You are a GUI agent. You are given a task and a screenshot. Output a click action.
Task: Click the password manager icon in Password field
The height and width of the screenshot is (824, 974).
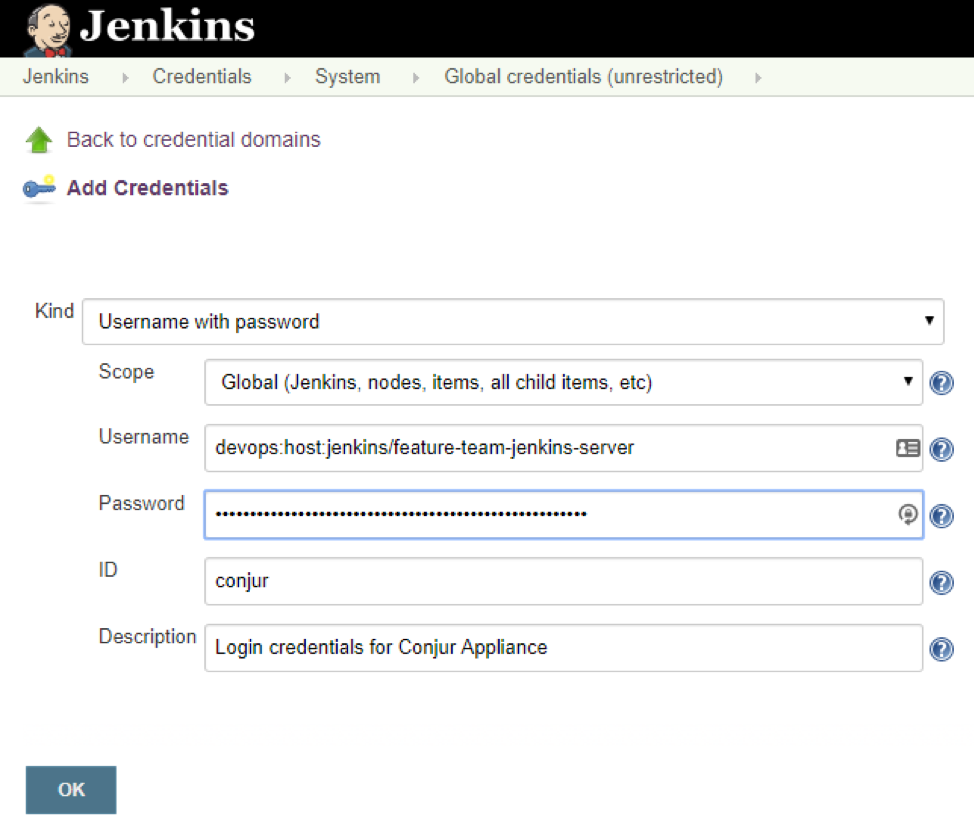coord(908,514)
